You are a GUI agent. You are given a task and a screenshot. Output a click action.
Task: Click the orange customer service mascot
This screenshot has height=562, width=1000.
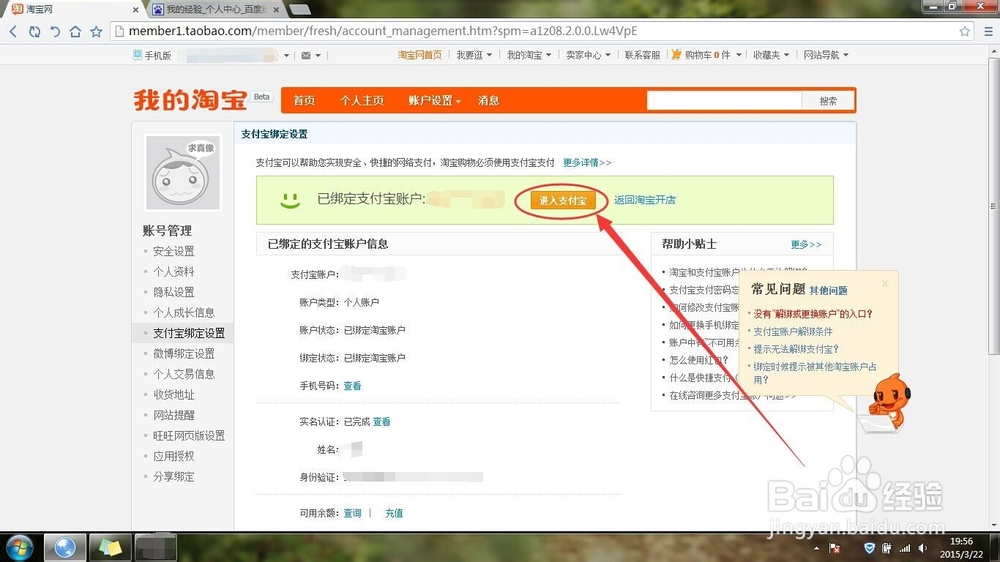coord(890,402)
